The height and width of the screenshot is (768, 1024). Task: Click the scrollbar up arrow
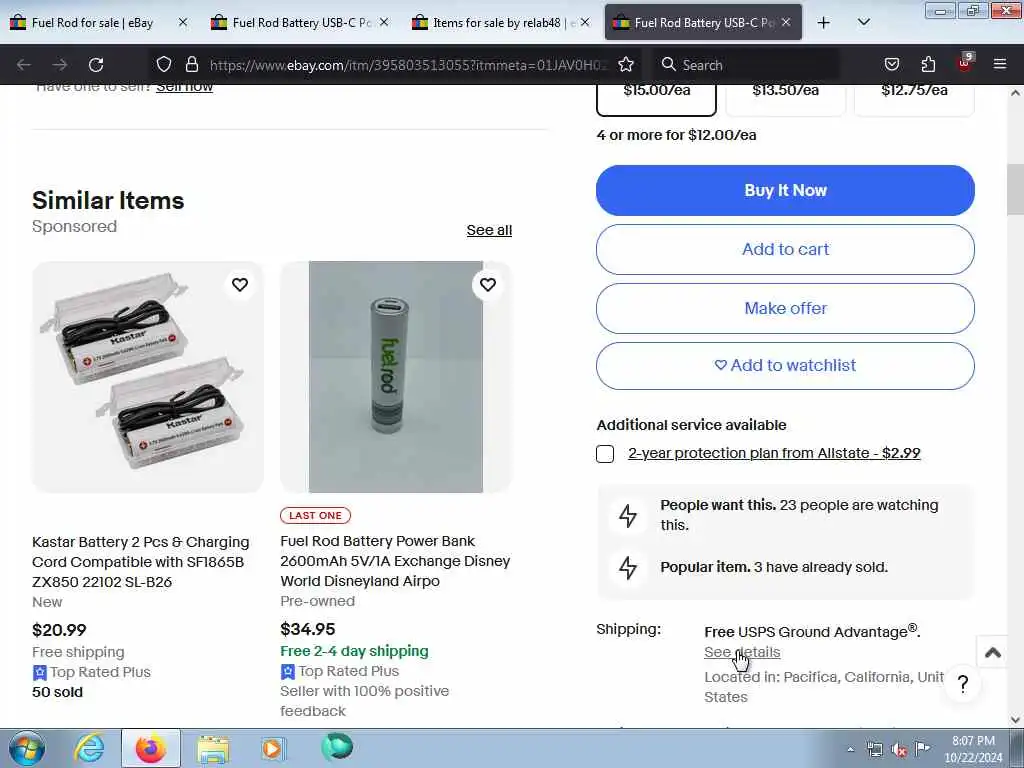pos(1015,93)
